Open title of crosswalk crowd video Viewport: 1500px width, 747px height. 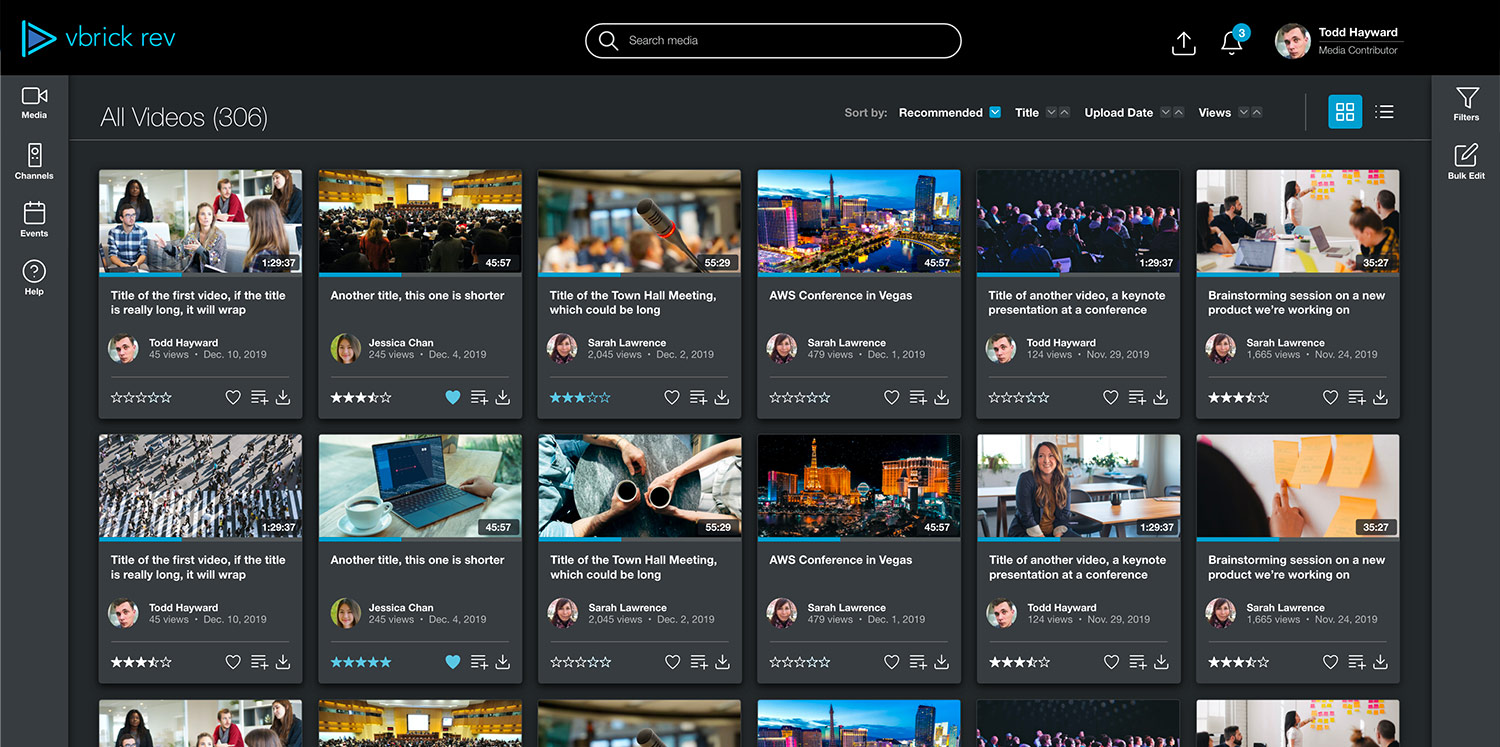tap(198, 567)
